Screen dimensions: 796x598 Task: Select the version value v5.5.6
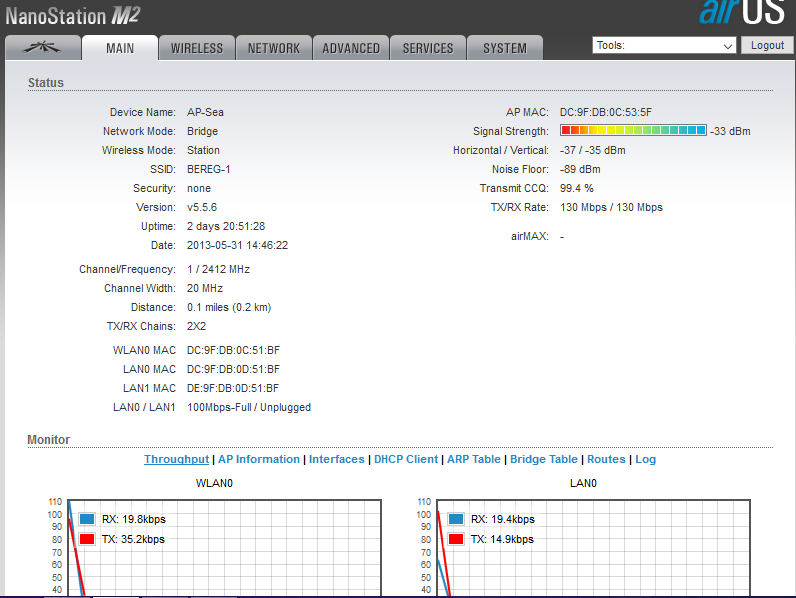click(x=202, y=207)
